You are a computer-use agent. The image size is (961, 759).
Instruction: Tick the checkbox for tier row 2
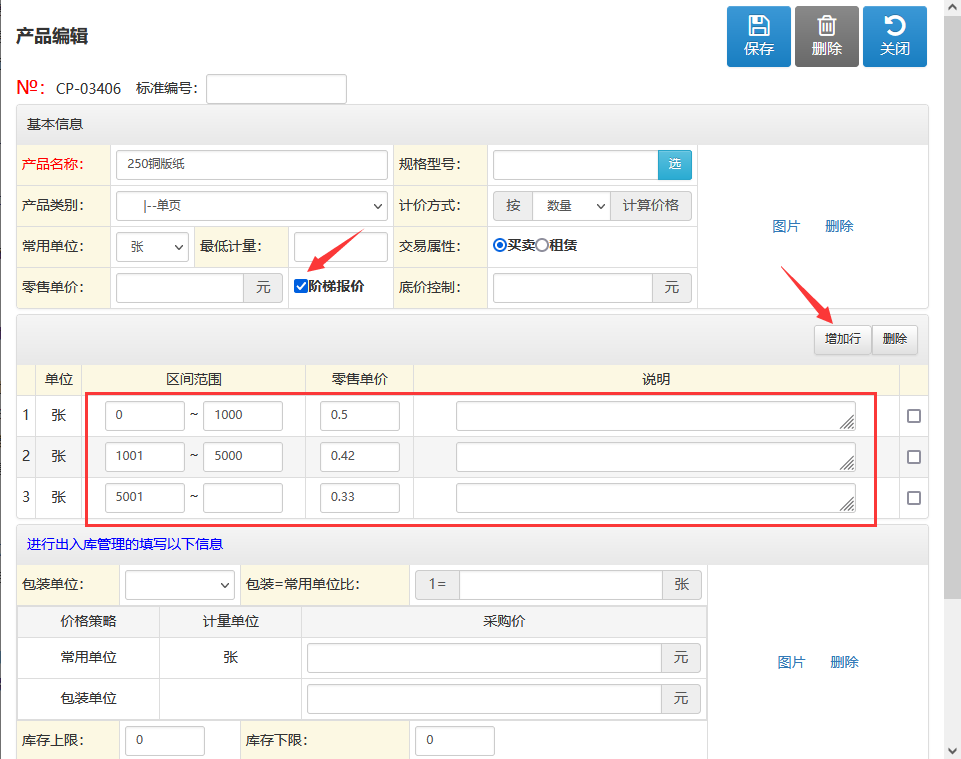click(914, 457)
